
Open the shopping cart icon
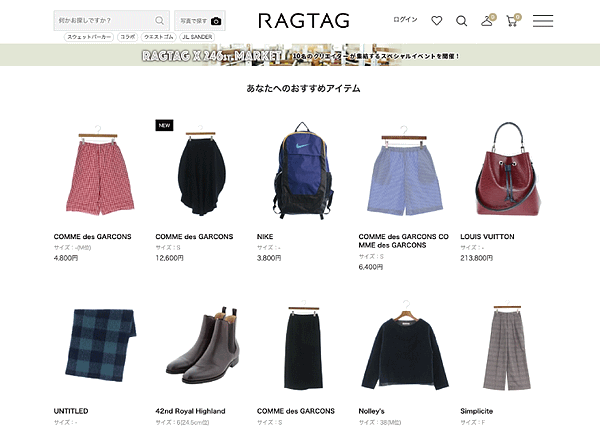(x=513, y=21)
